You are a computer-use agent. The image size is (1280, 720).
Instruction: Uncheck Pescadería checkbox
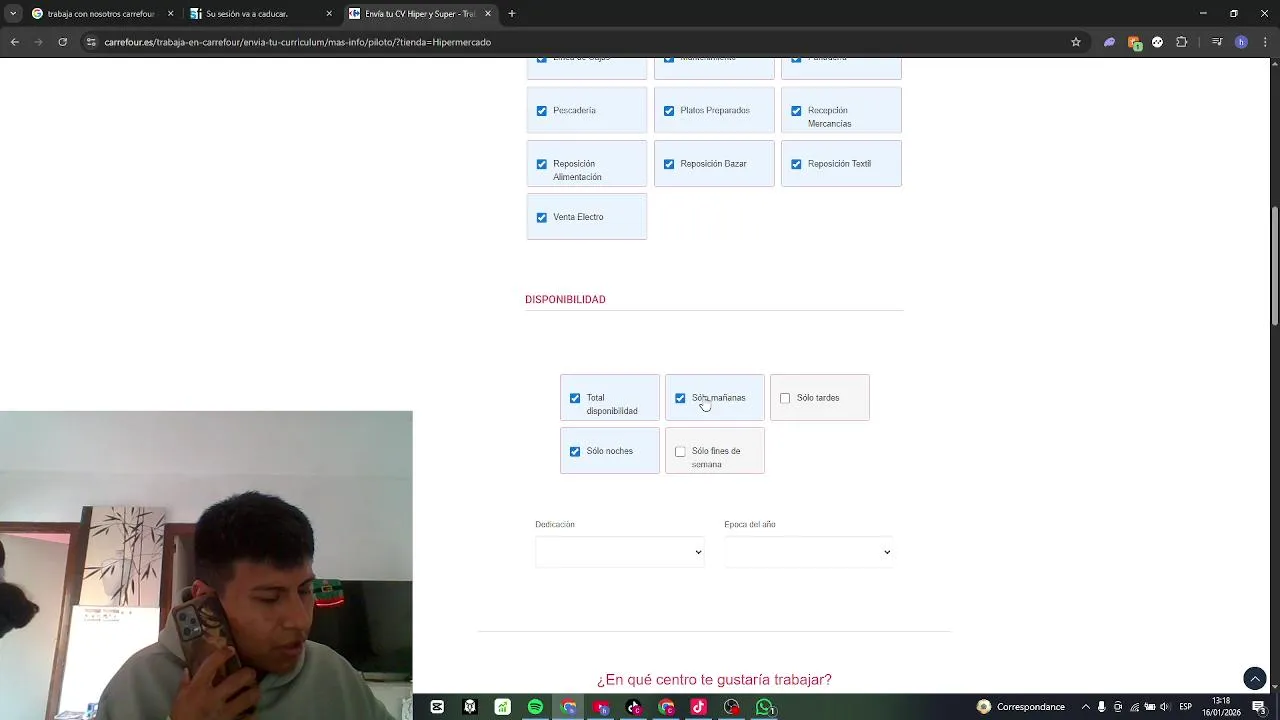542,111
